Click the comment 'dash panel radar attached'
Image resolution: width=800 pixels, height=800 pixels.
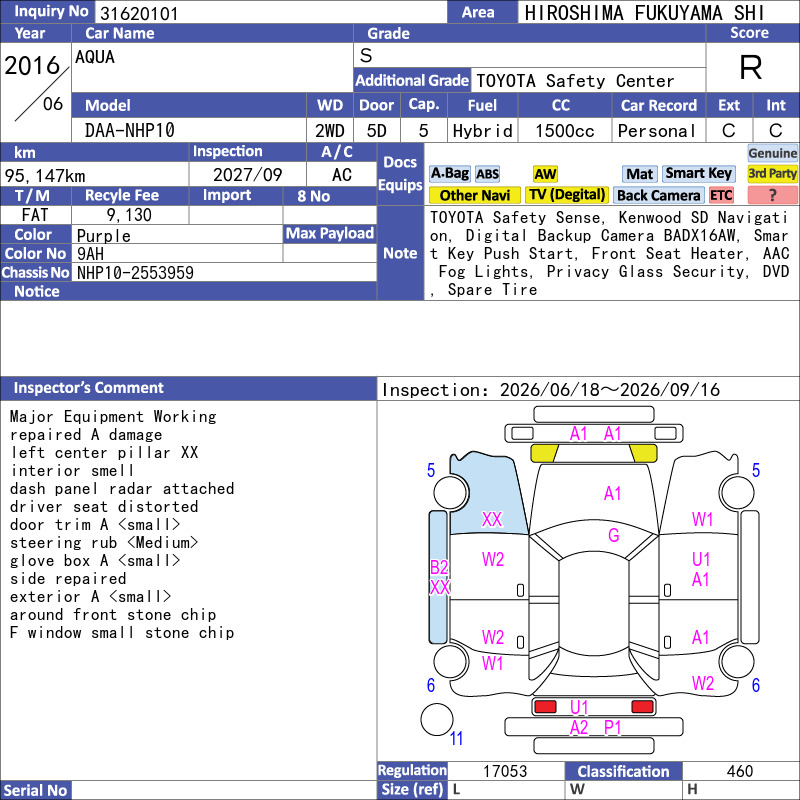(x=122, y=488)
